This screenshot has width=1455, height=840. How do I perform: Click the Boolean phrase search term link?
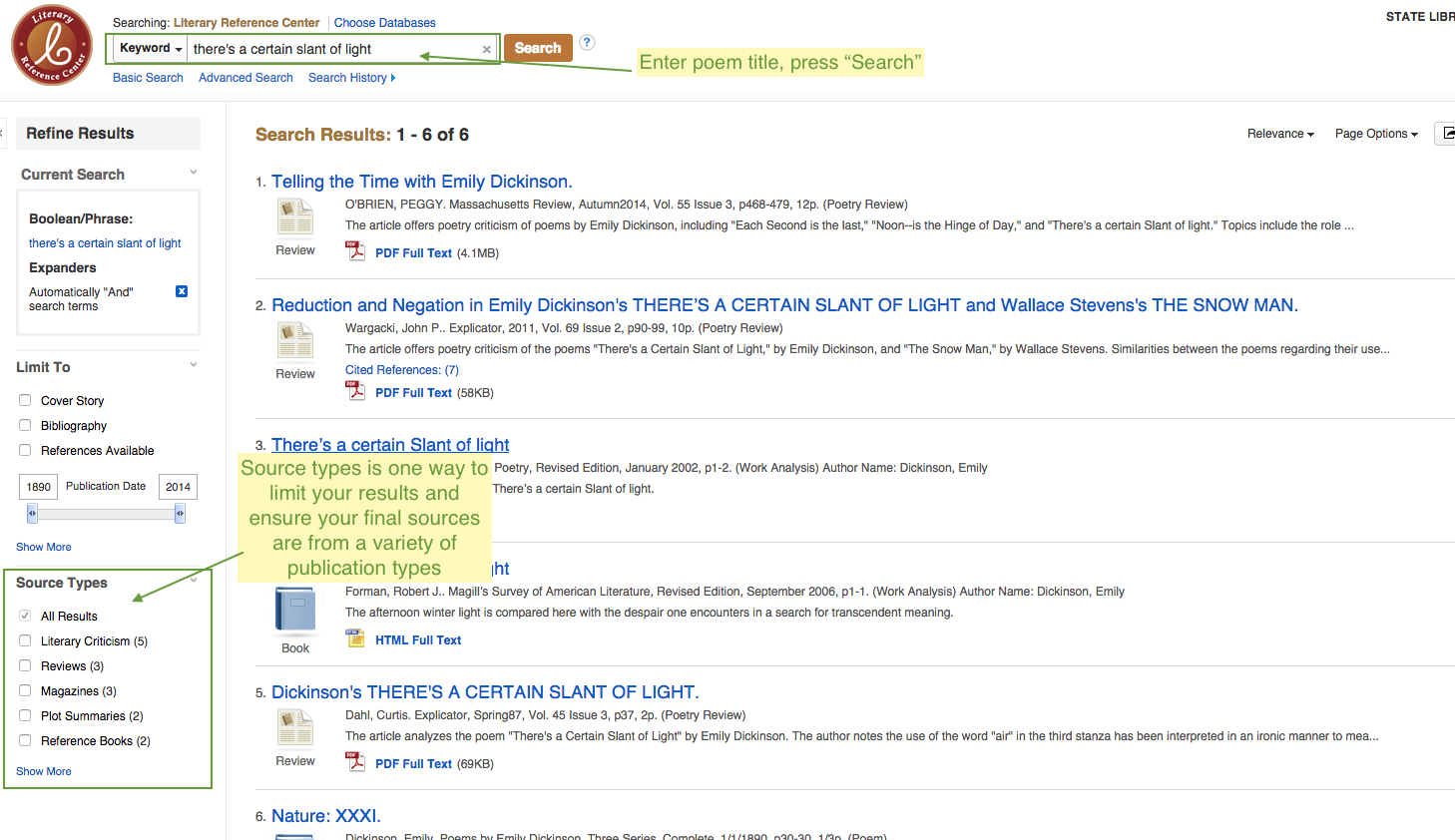click(x=105, y=243)
